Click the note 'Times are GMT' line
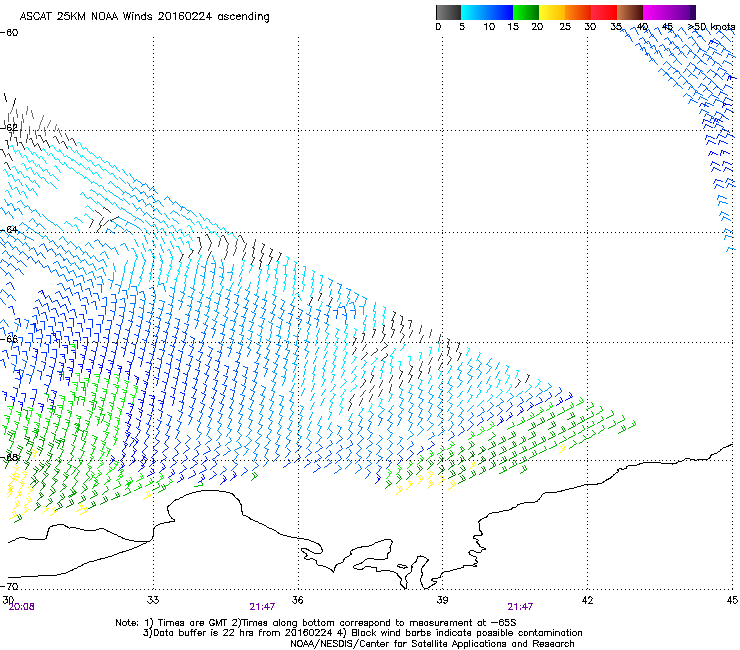This screenshot has height=650, width=740. (x=316, y=623)
